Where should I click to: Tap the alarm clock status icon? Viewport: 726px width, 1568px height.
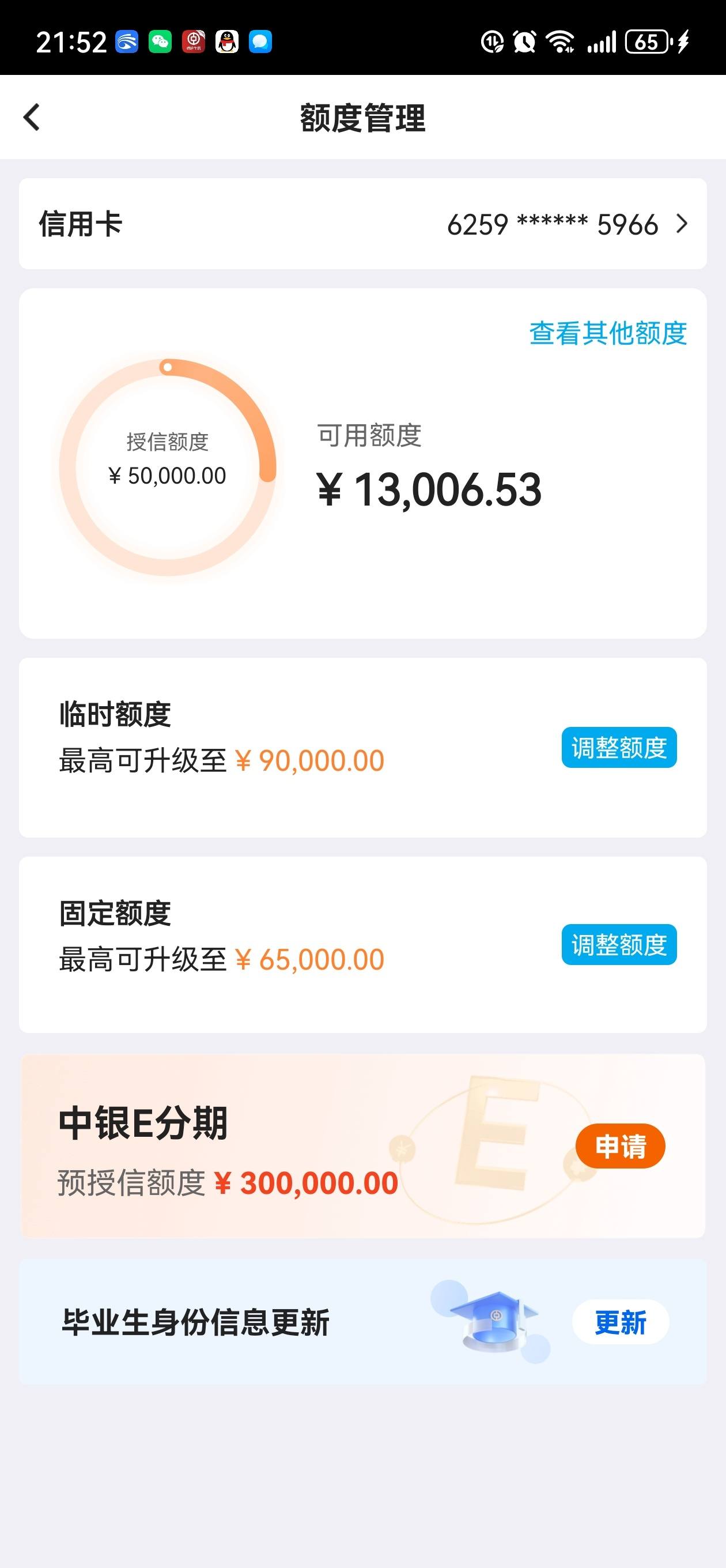pos(524,42)
